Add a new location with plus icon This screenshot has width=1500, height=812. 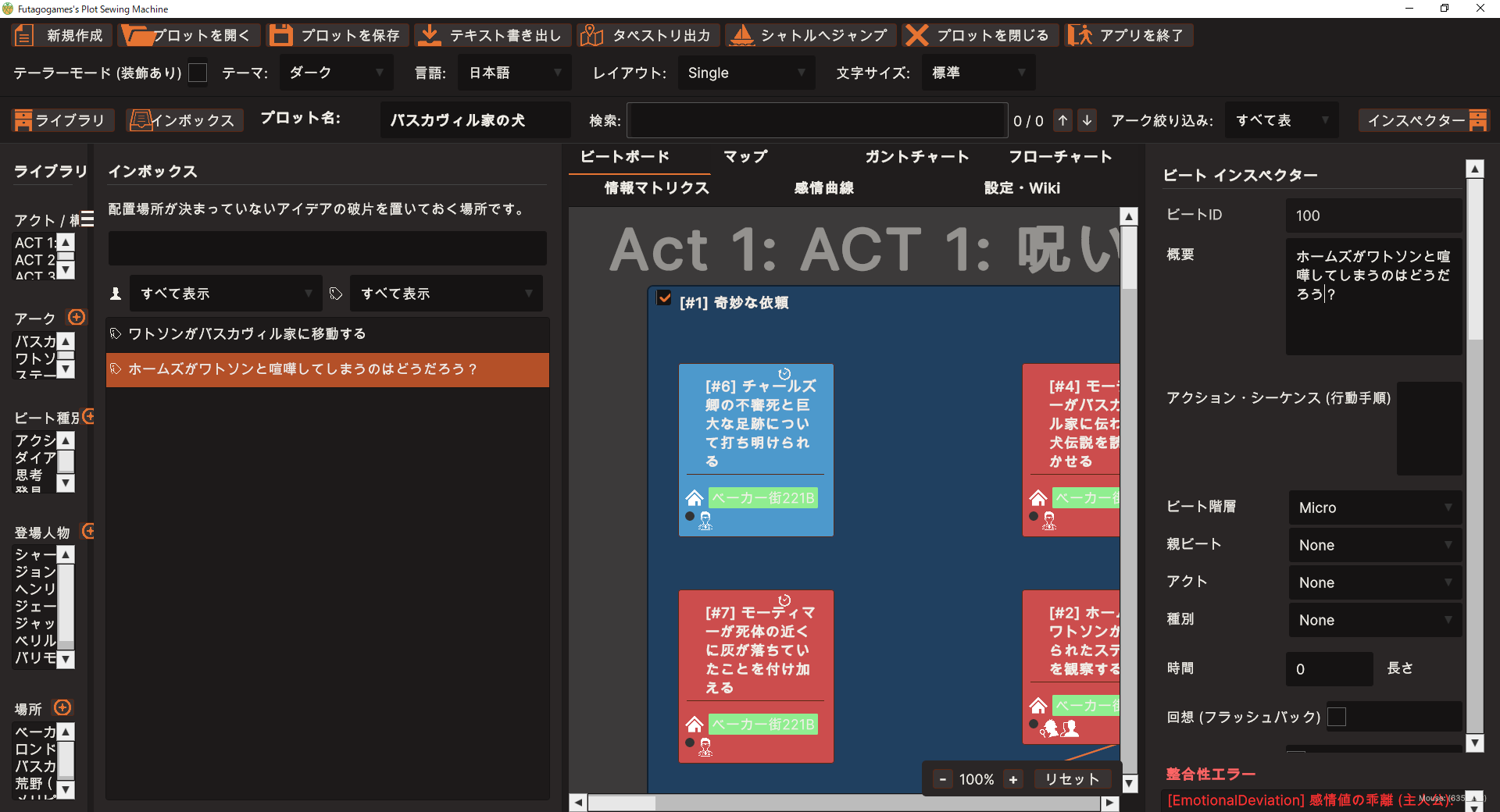62,707
